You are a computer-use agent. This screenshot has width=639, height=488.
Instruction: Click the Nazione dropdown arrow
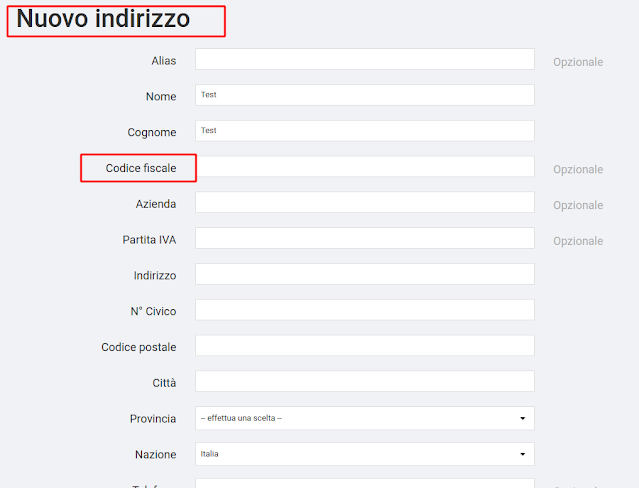point(522,454)
